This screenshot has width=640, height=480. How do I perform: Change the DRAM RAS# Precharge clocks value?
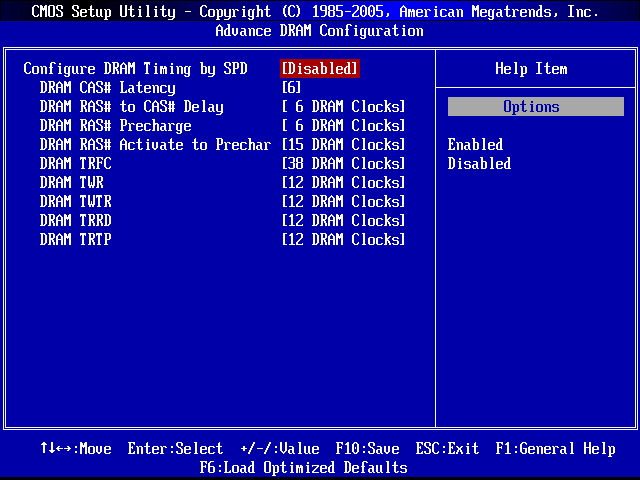click(x=343, y=126)
